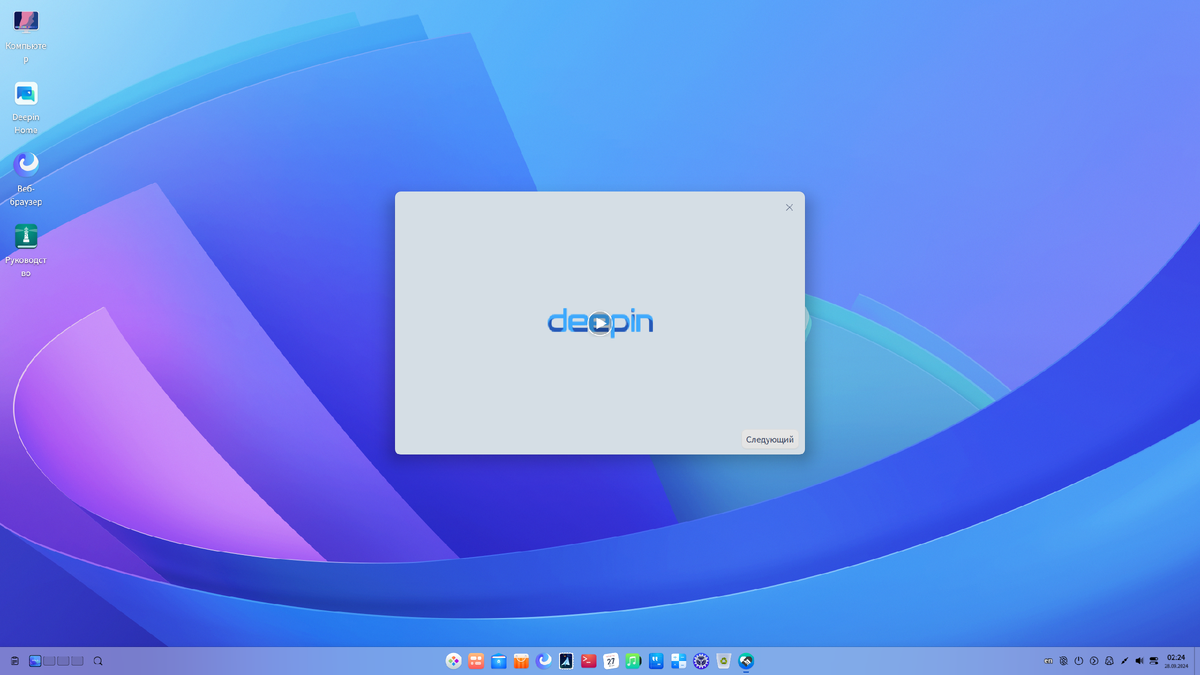
Task: Switch to the second workspace
Action: tap(49, 661)
